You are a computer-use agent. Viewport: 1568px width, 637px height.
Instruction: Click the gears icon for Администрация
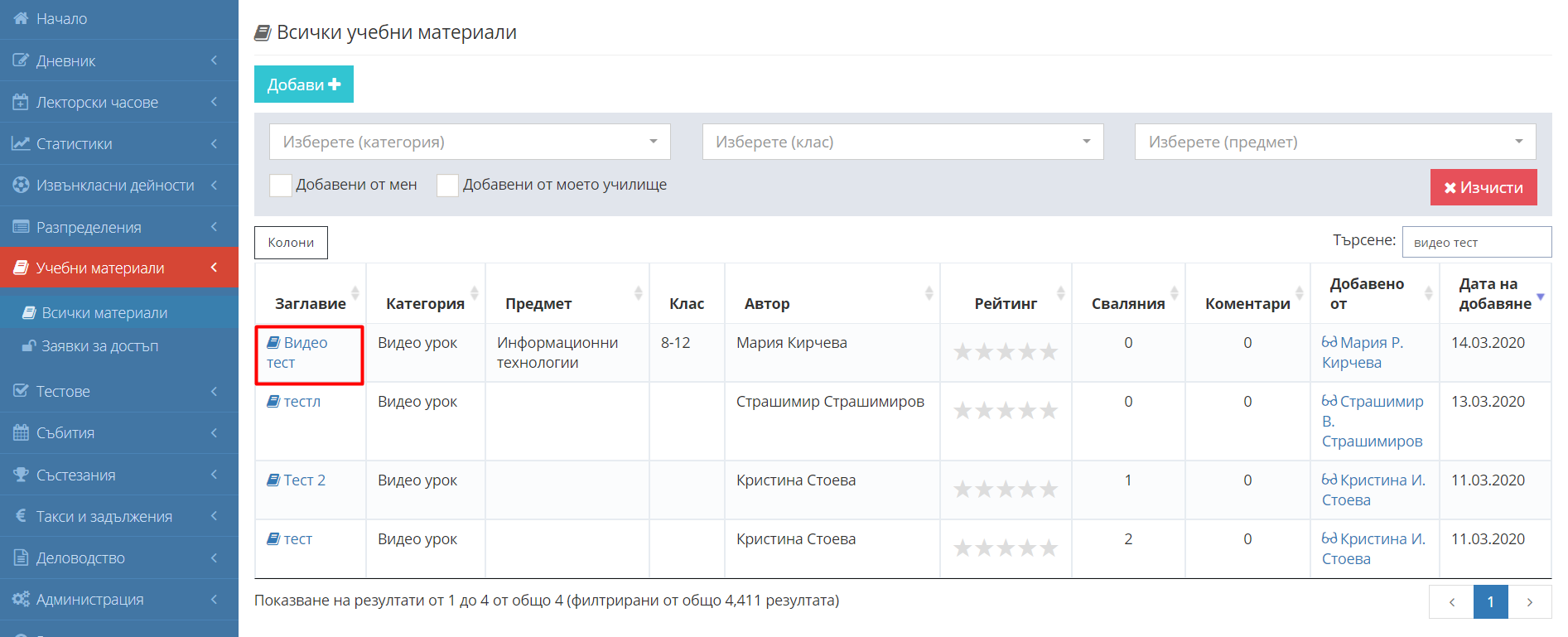tap(21, 599)
